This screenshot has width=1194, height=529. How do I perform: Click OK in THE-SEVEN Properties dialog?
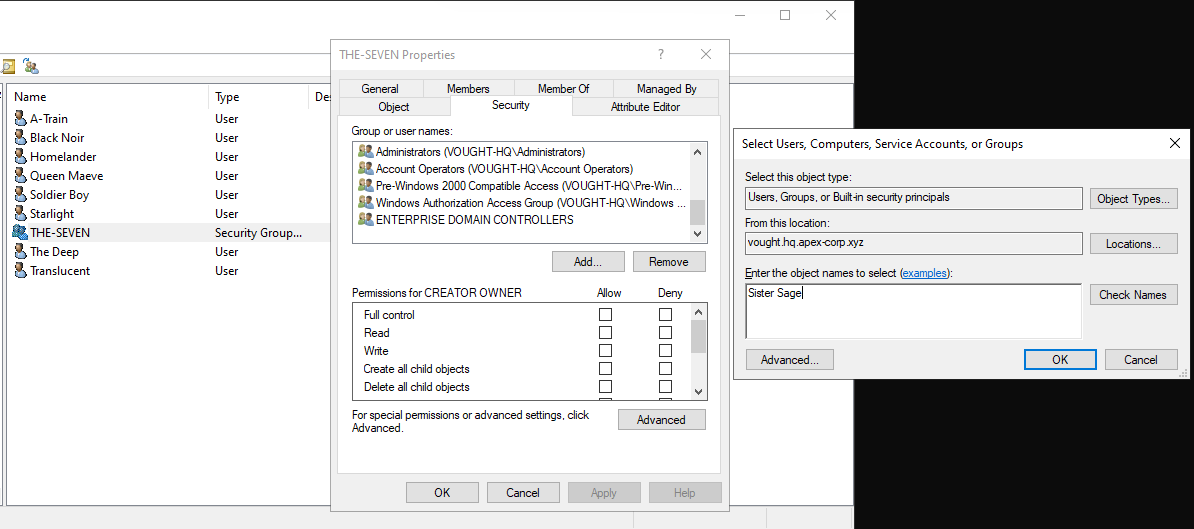pos(442,492)
